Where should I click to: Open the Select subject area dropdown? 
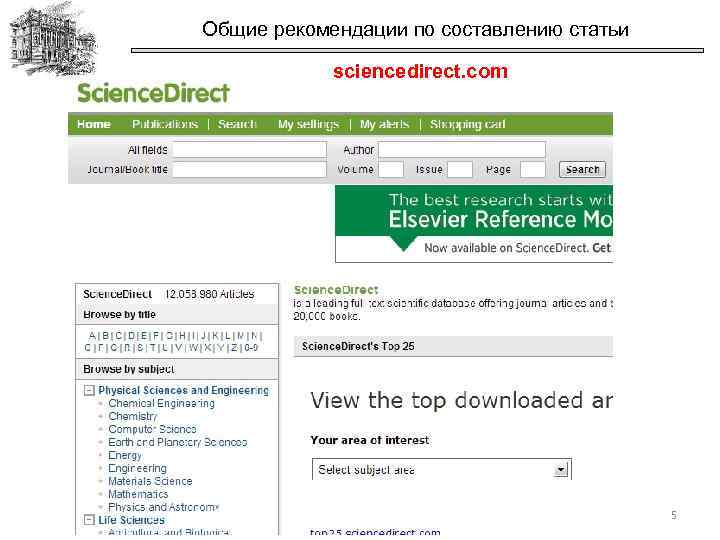442,469
